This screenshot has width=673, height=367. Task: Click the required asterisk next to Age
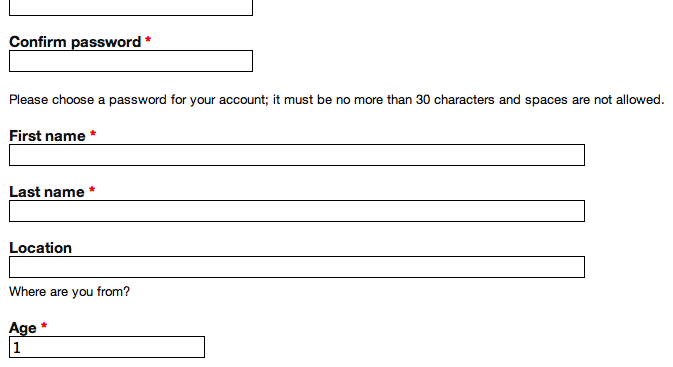pos(44,326)
